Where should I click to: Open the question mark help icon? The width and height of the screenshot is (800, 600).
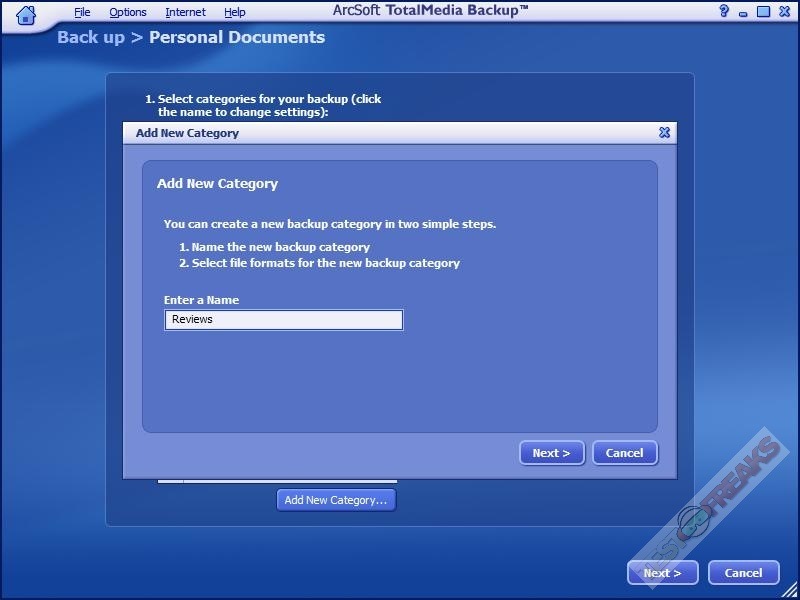point(724,12)
